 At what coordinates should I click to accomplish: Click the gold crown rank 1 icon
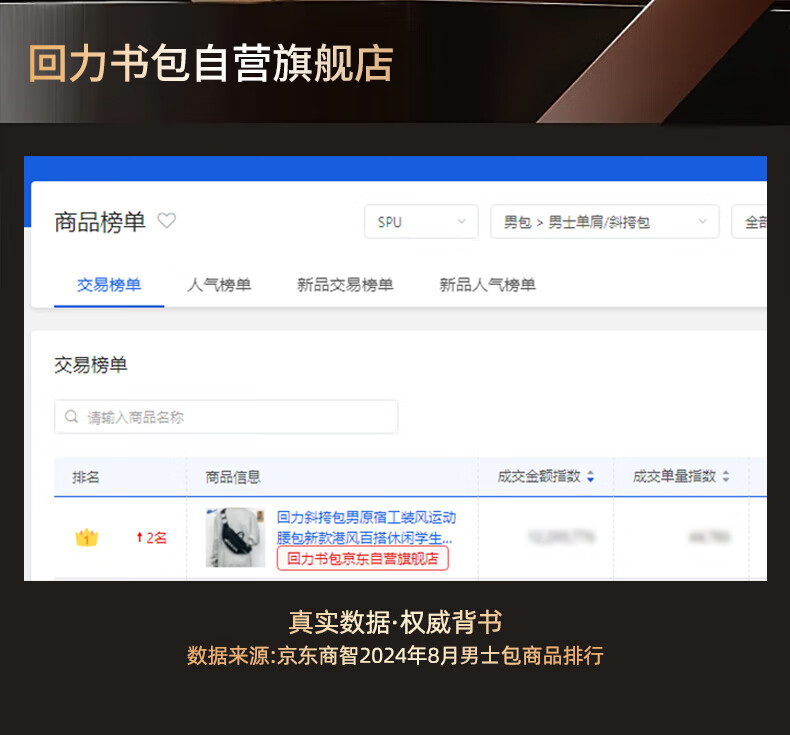(x=87, y=538)
